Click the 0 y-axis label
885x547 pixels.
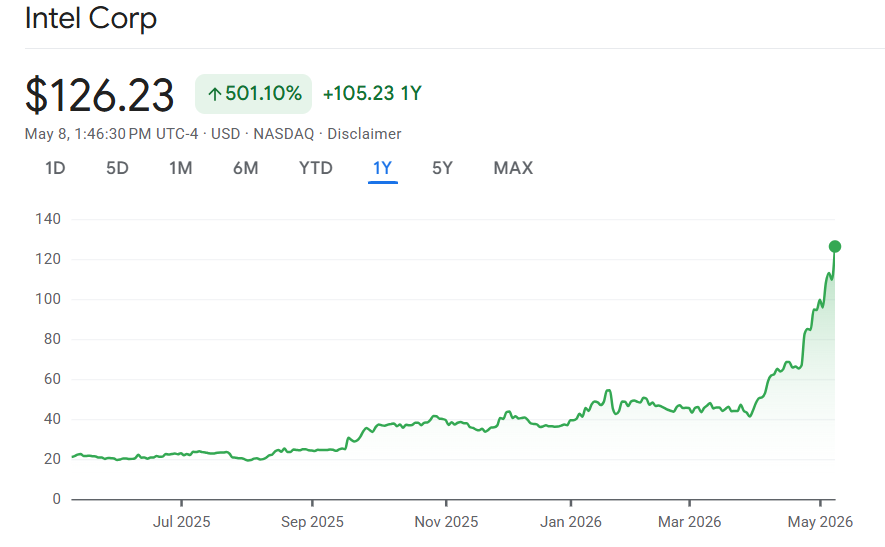(56, 499)
